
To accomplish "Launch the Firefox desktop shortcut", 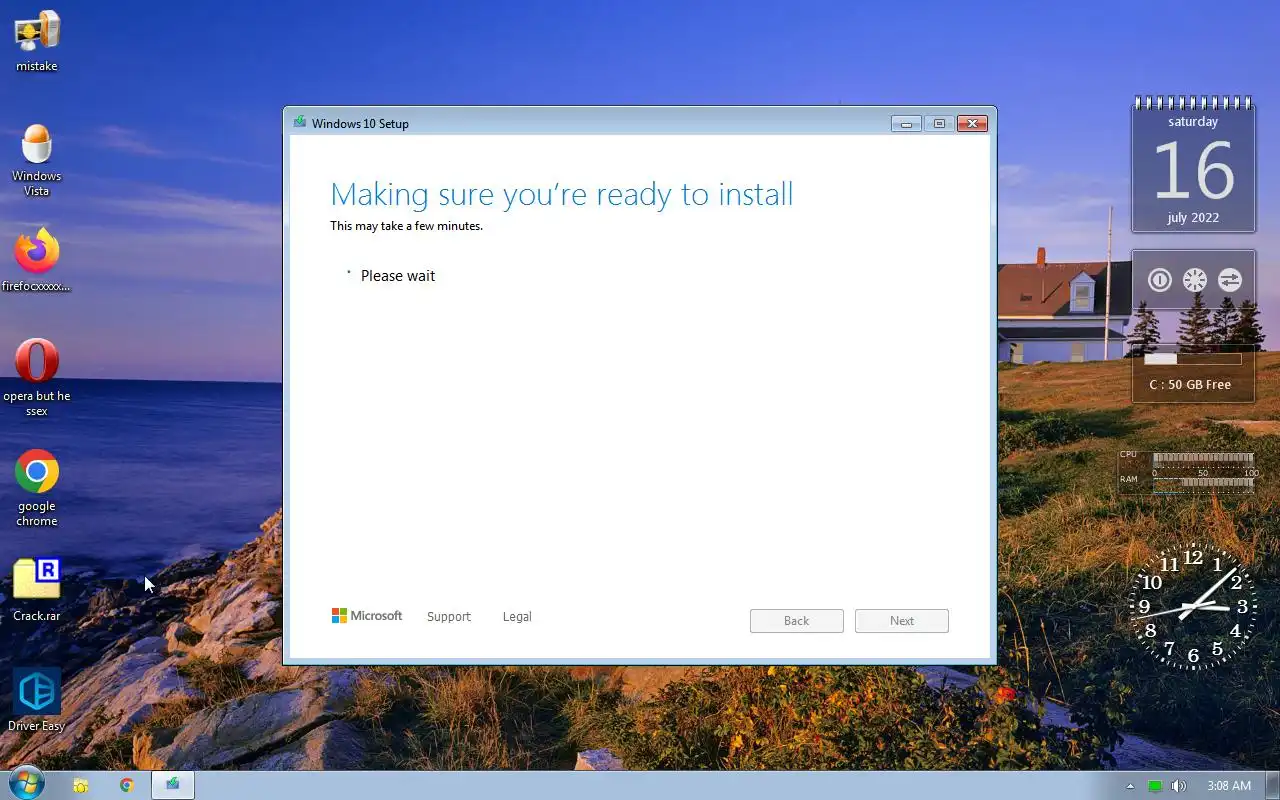I will click(37, 261).
